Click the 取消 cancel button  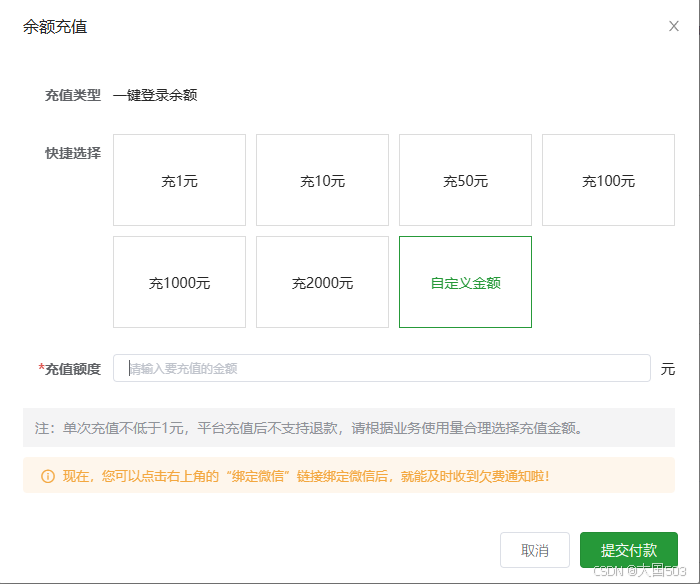[535, 550]
